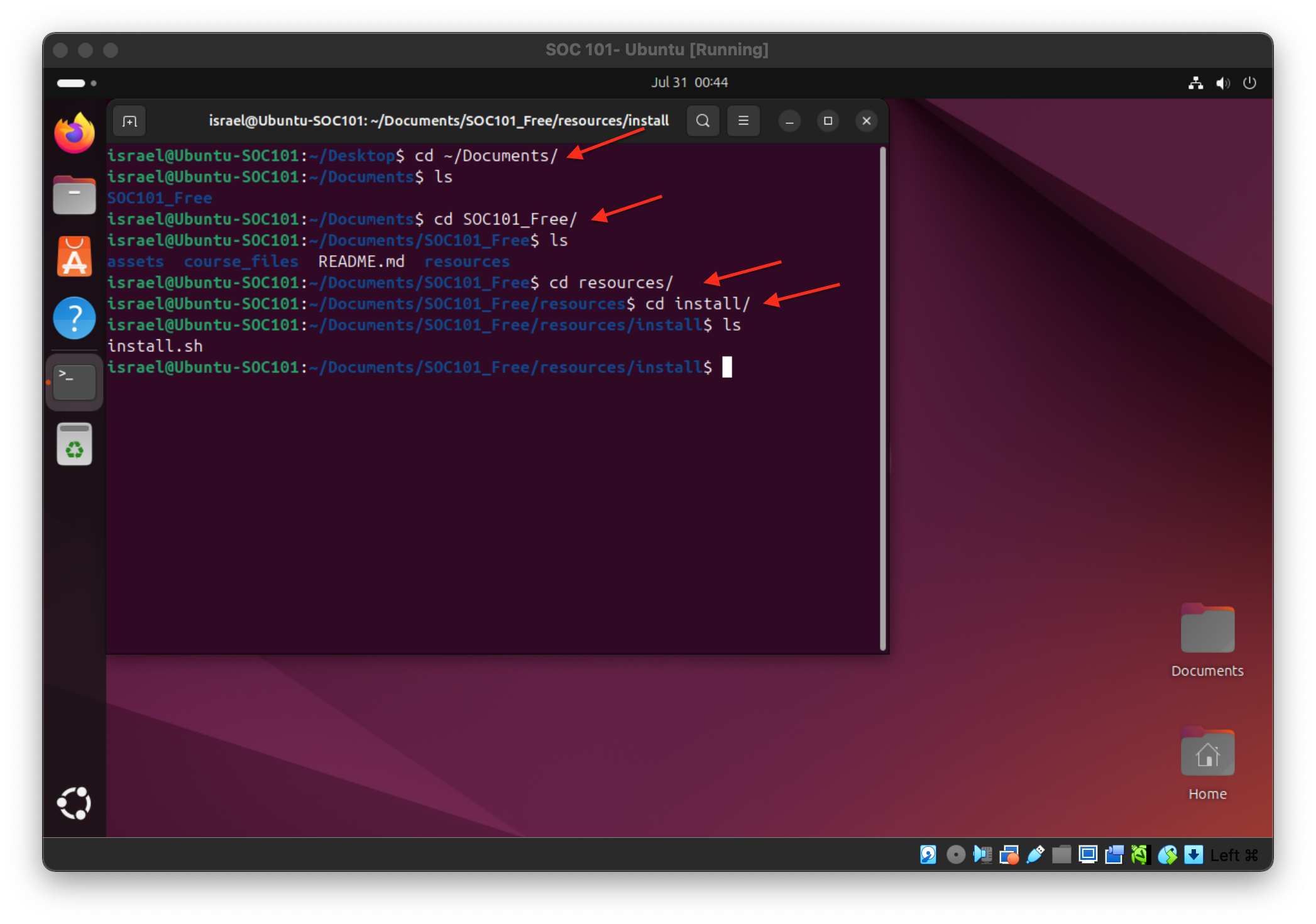The width and height of the screenshot is (1316, 924).
Task: Open the wired network status icon
Action: pos(1195,83)
